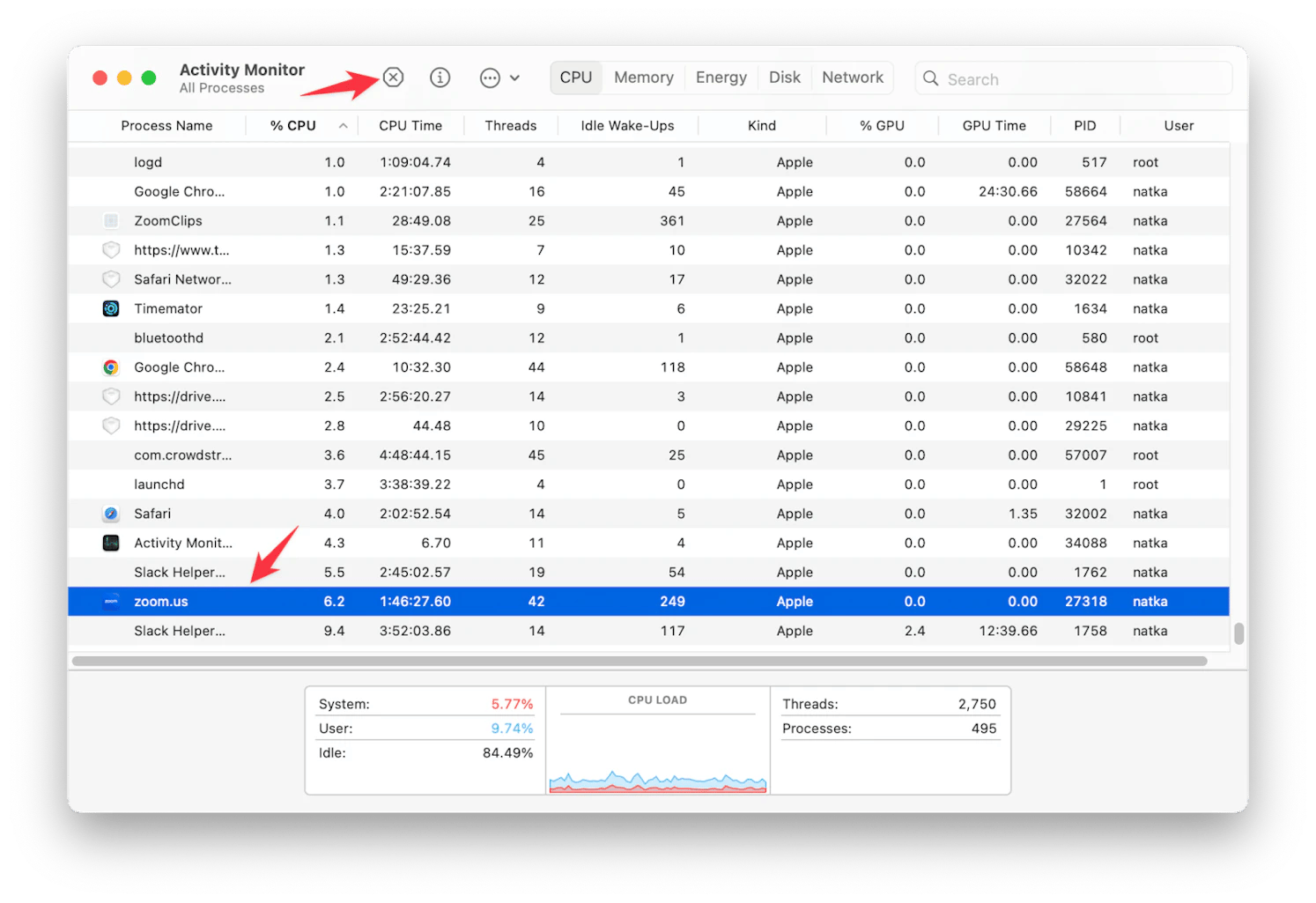This screenshot has height=903, width=1316.
Task: Select the logd process row
Action: pyautogui.click(x=648, y=162)
